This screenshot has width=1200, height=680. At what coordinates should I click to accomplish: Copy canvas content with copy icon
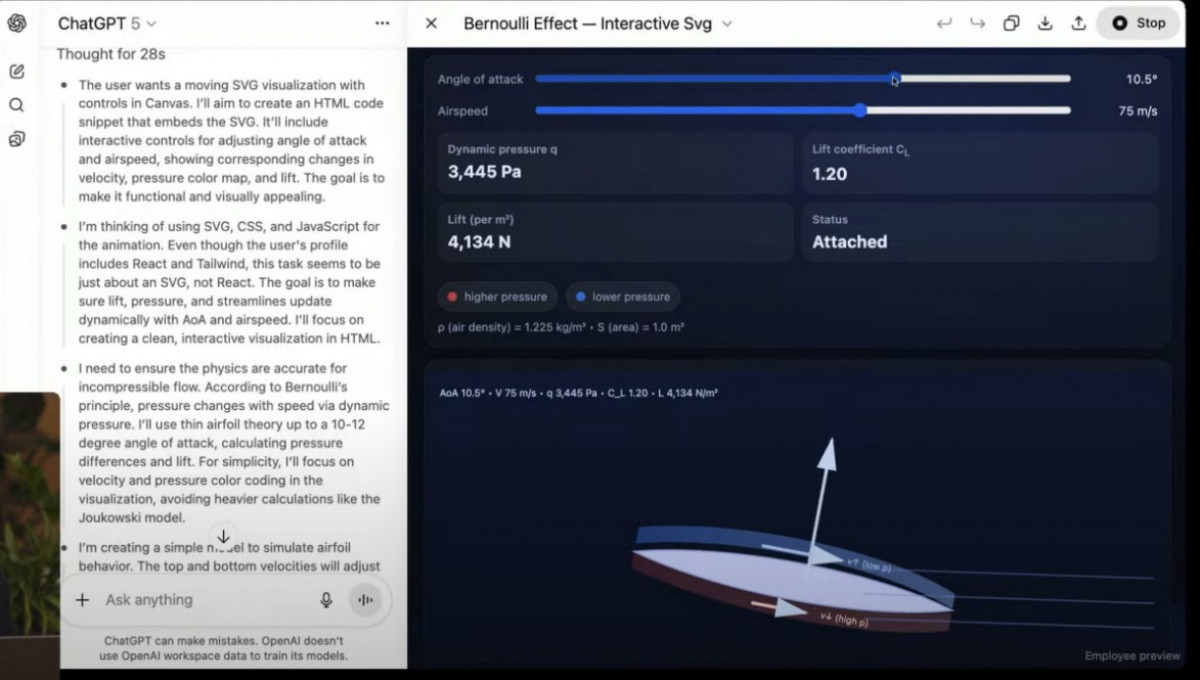[1011, 23]
